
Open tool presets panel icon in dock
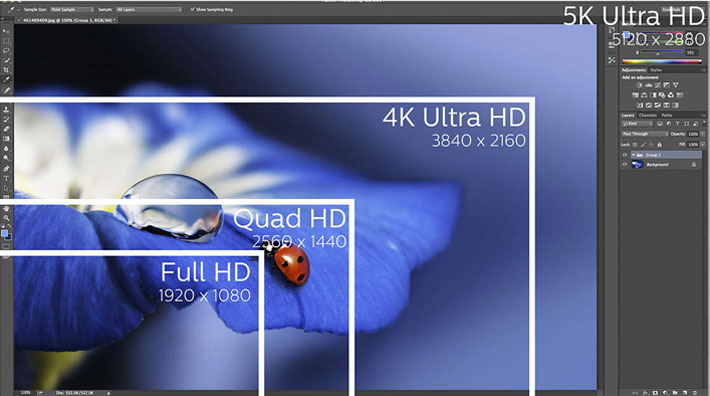[612, 60]
